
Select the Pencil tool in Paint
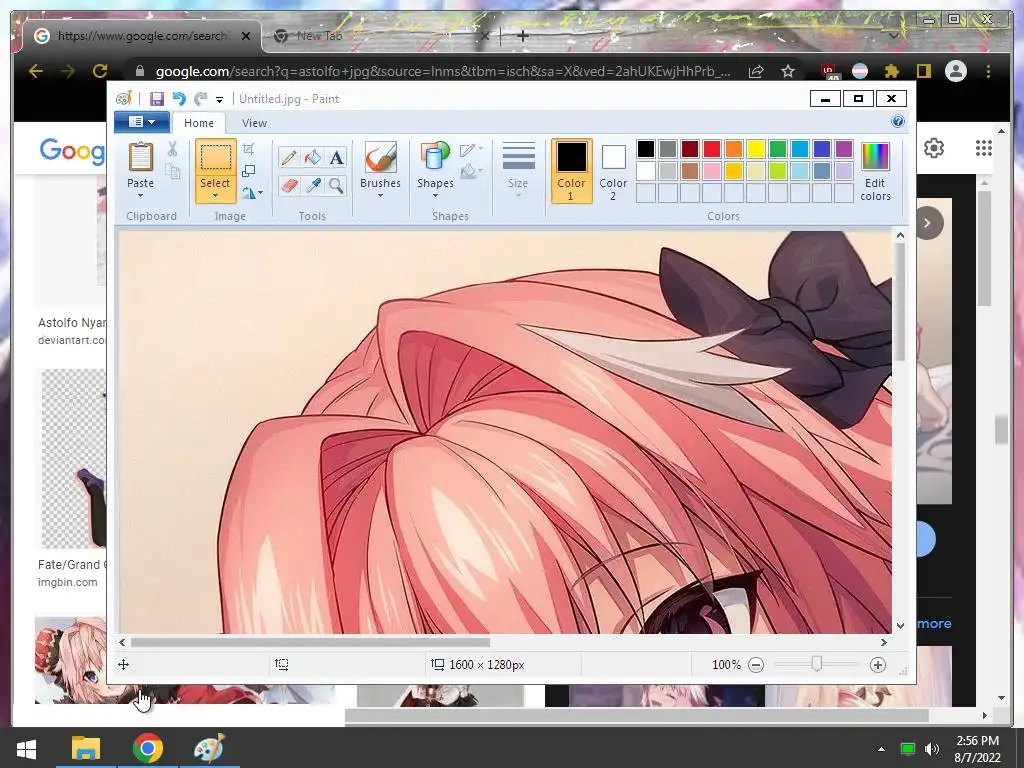(x=289, y=157)
